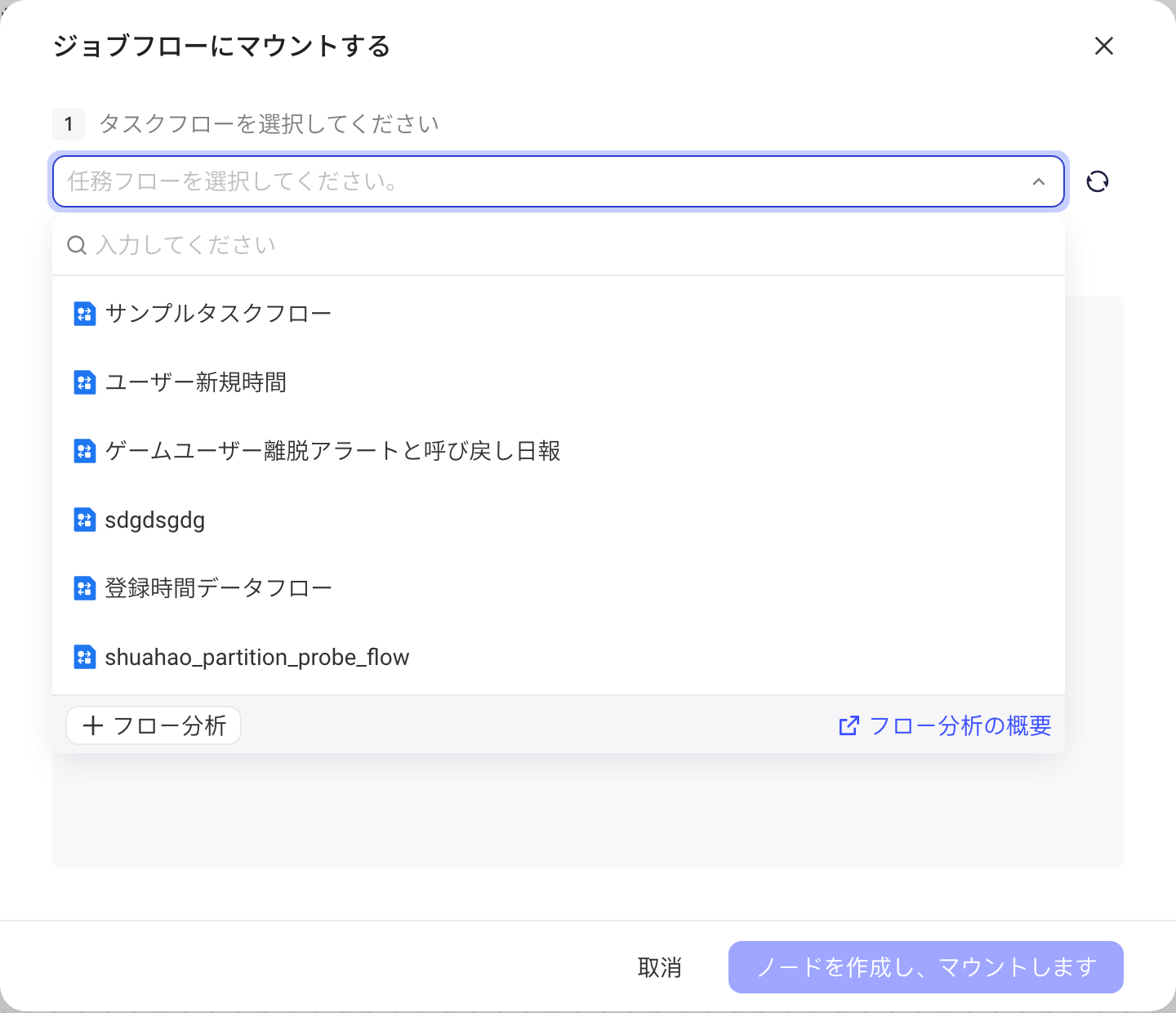Click the ＋ フロー分析 button
This screenshot has height=1013, width=1176.
(x=154, y=725)
